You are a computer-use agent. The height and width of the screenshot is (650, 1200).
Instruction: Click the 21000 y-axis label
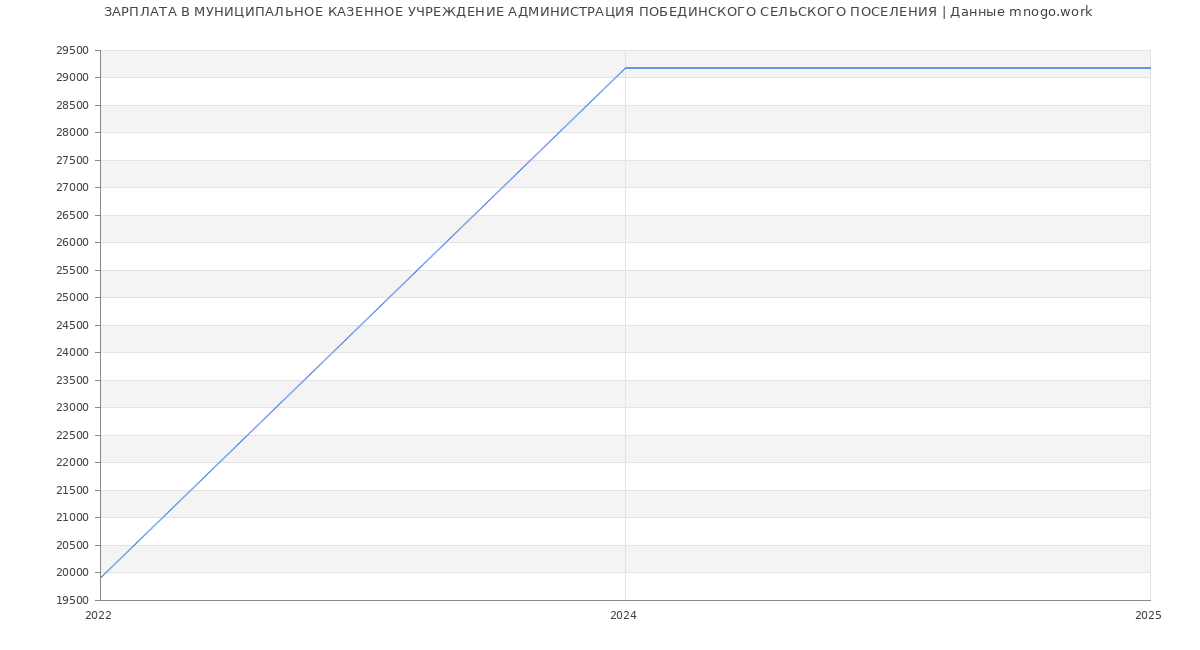coord(72,518)
